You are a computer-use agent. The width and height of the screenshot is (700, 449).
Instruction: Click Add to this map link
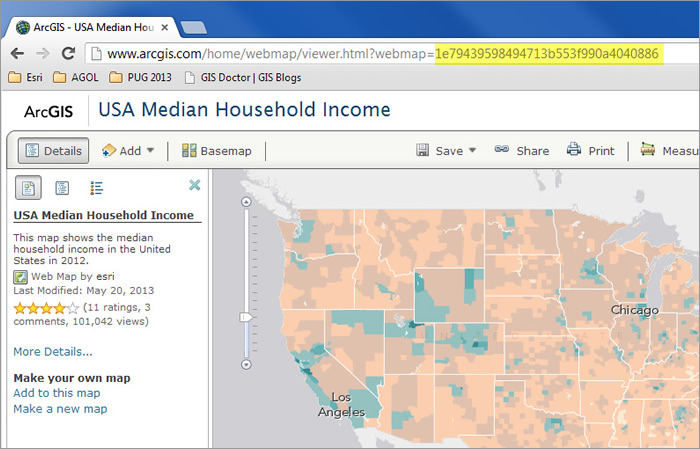[x=57, y=393]
